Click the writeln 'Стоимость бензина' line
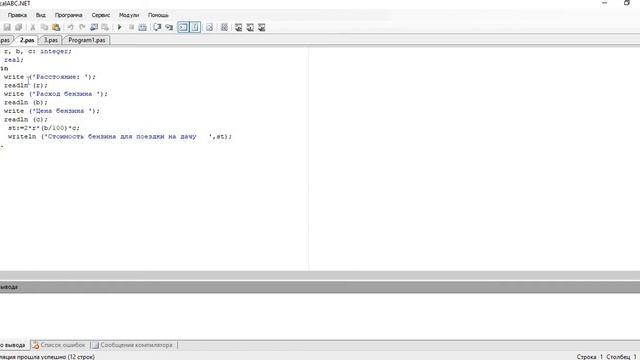The height and width of the screenshot is (360, 640). click(x=120, y=137)
